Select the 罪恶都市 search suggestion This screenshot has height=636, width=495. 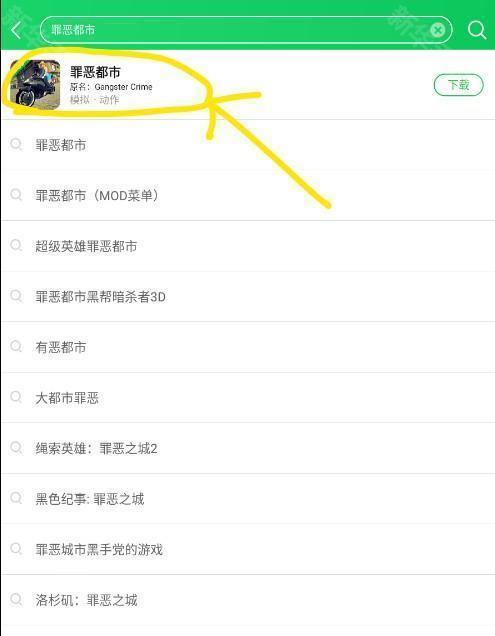pos(248,145)
